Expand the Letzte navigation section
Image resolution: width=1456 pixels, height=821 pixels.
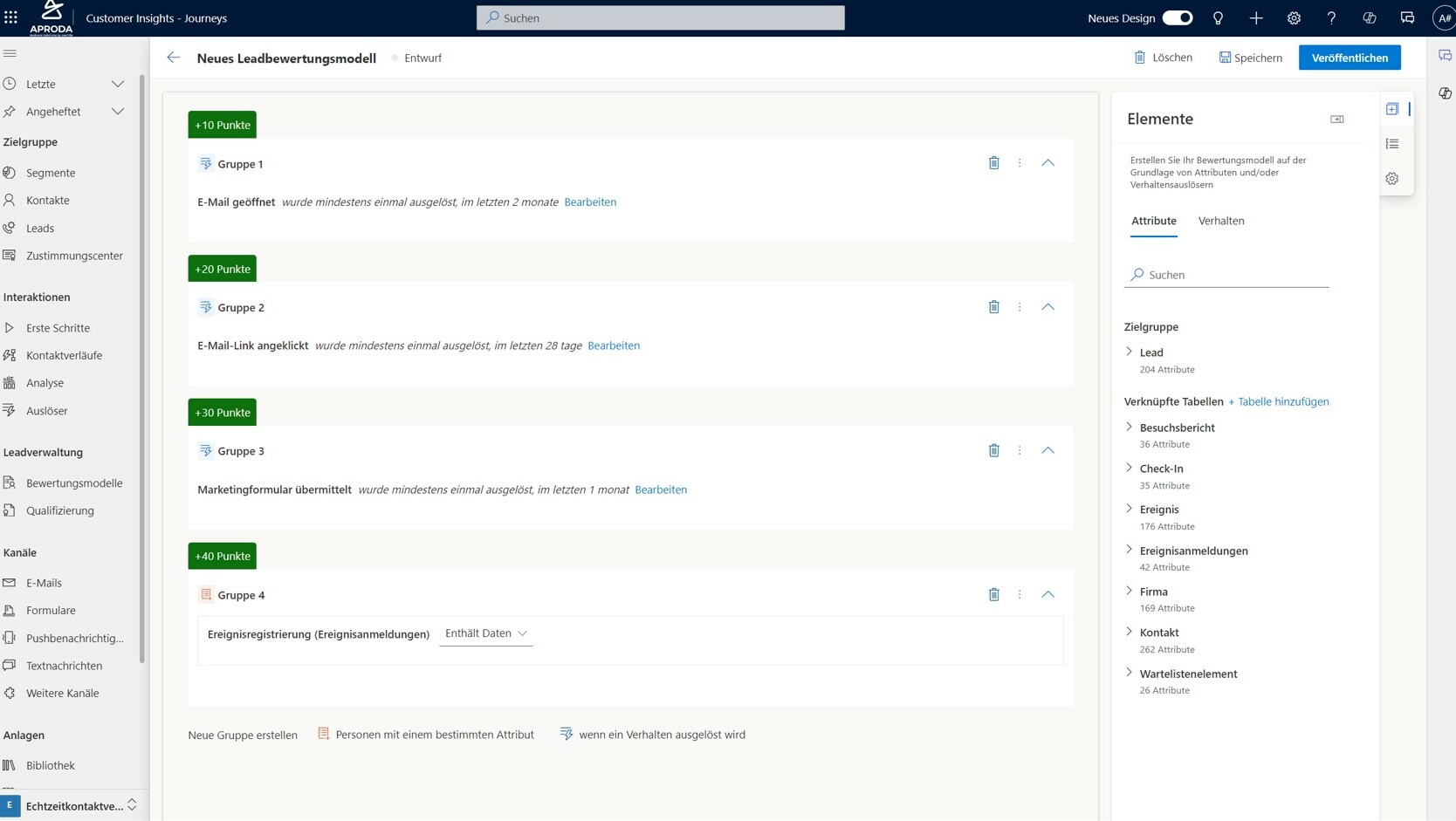click(117, 84)
